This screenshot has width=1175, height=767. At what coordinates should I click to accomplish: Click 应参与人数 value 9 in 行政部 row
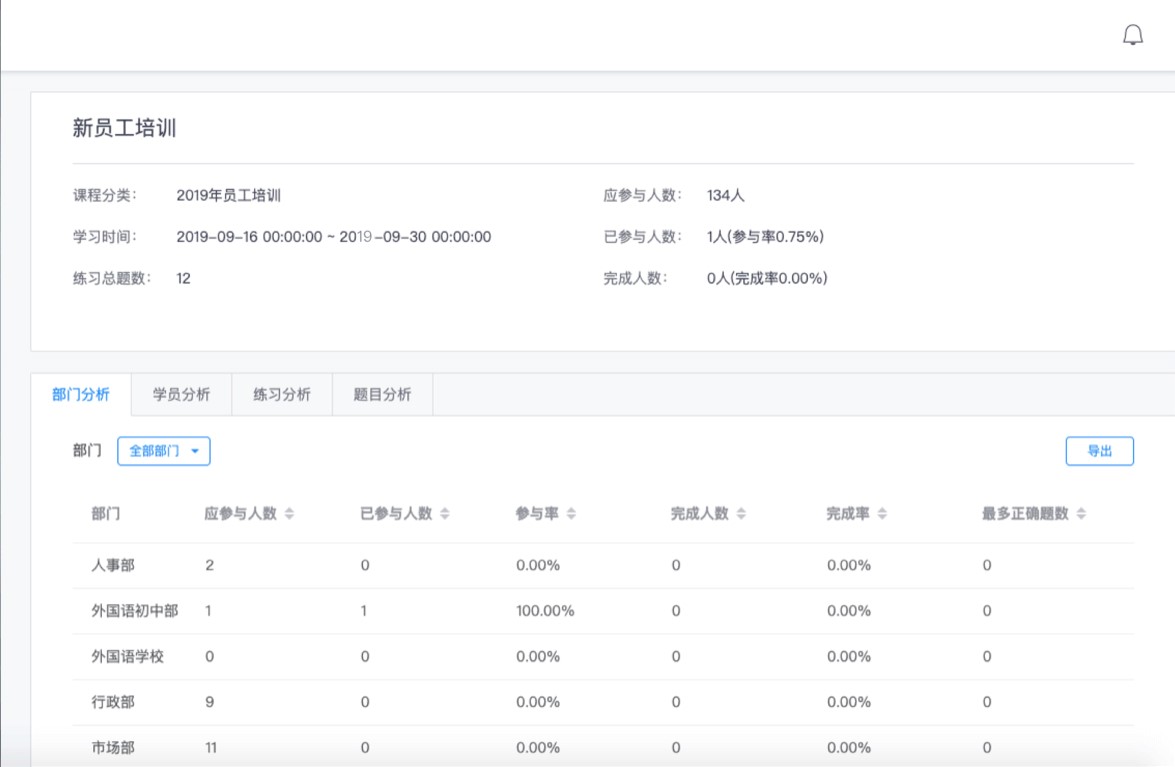coord(209,702)
